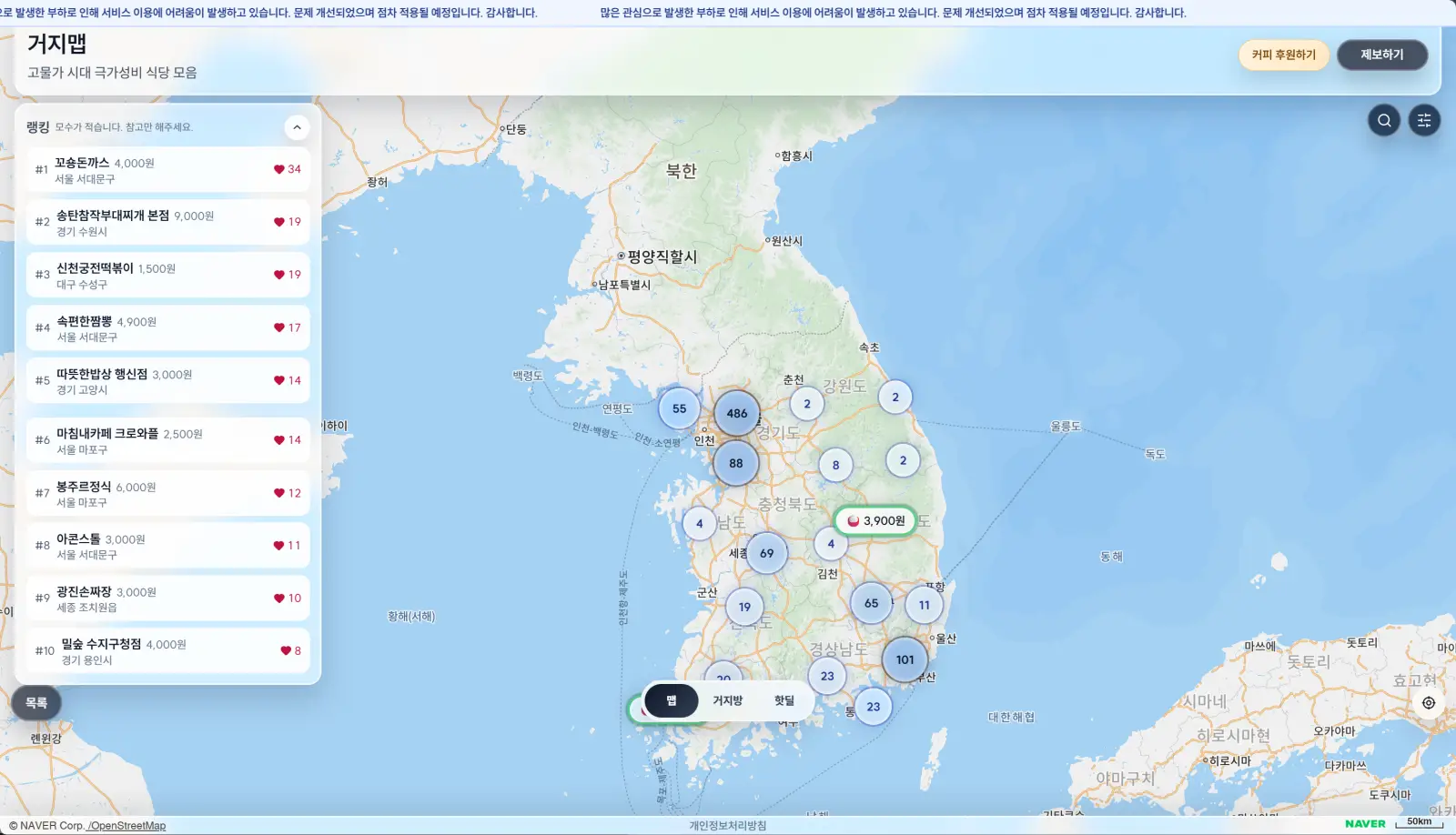
Task: Click the 목록 button at bottom left
Action: click(x=36, y=702)
